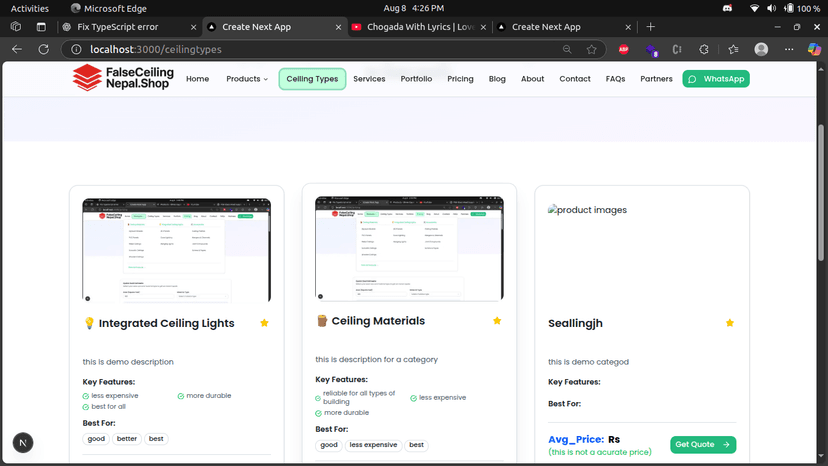Click the green WhatsApp button
Image resolution: width=828 pixels, height=466 pixels.
tap(716, 79)
